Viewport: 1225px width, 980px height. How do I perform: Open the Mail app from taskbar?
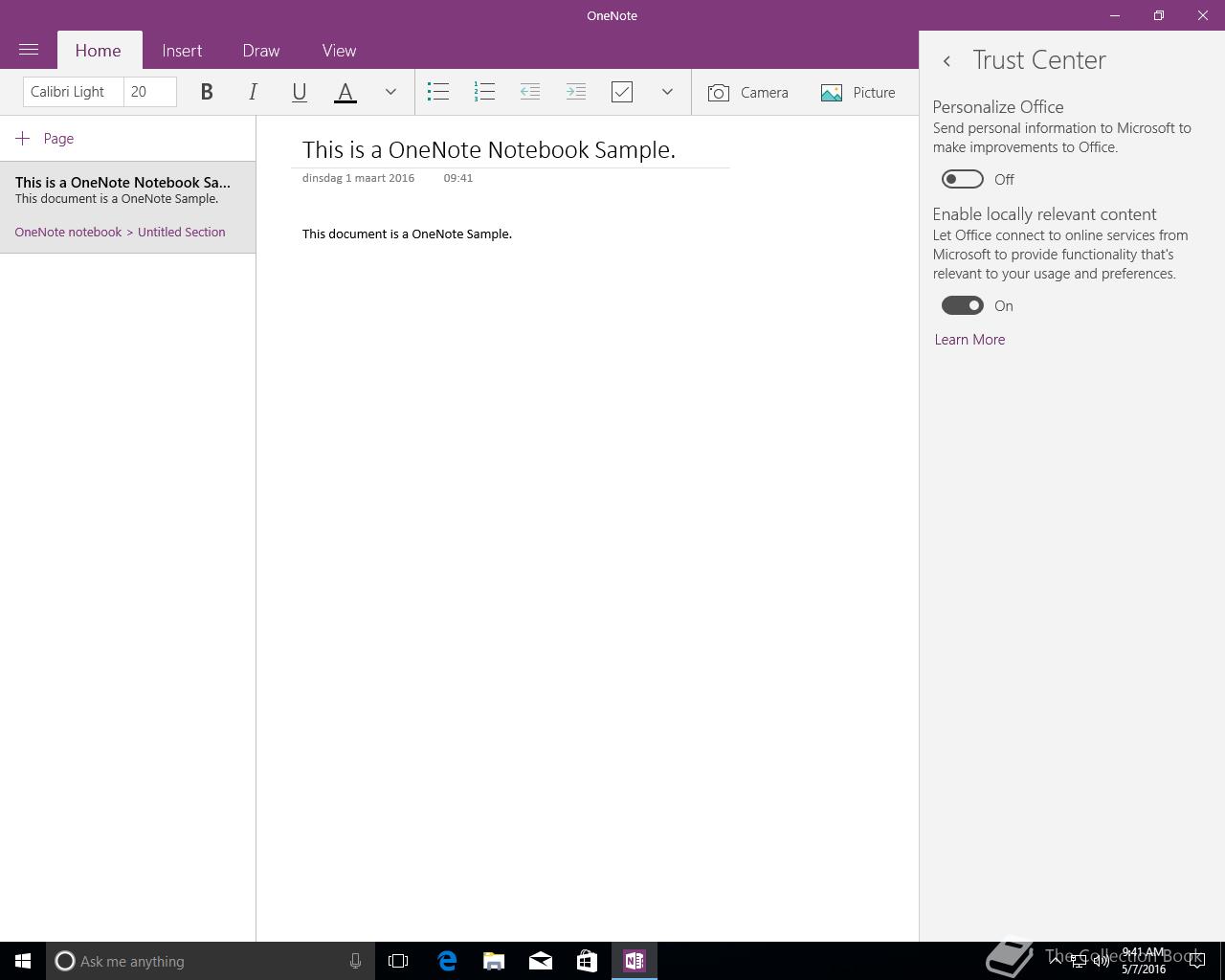pyautogui.click(x=540, y=961)
